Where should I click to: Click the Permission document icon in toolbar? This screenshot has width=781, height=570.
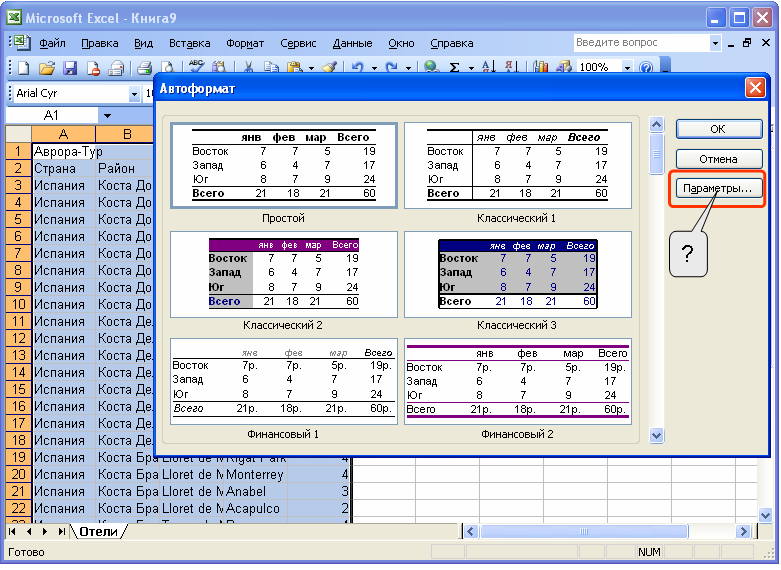[93, 67]
